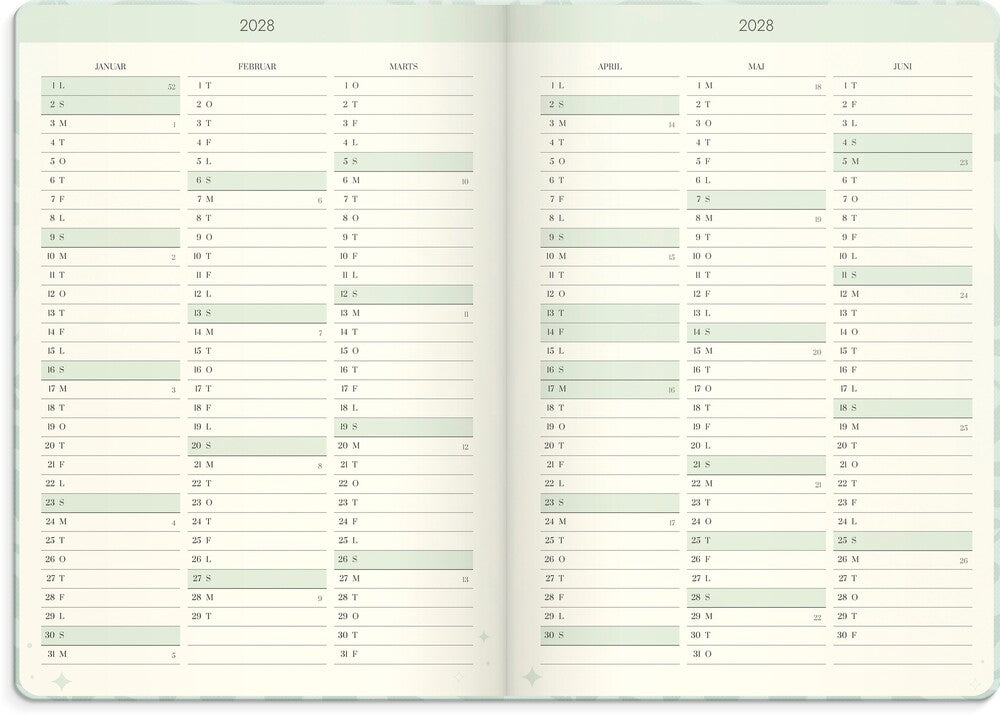
Task: Select the '1 T' row in Juni
Action: coord(902,86)
